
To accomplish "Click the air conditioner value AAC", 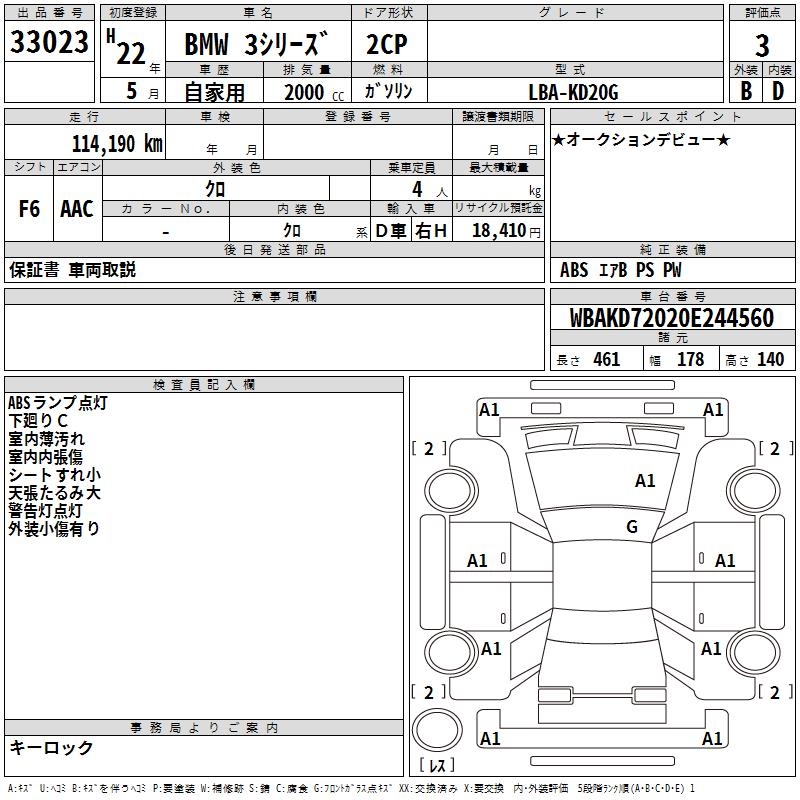I will coord(77,209).
